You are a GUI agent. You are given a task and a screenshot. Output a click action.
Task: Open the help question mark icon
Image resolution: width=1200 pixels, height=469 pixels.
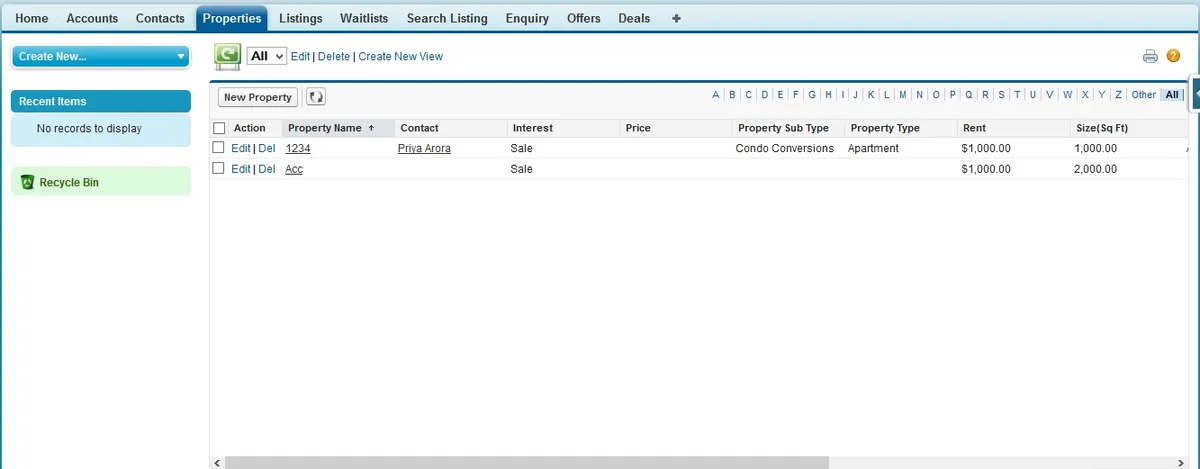pos(1174,57)
